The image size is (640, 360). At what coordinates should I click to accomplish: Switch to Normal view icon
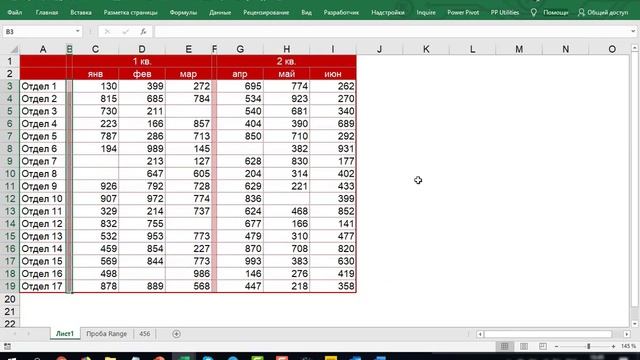(504, 346)
